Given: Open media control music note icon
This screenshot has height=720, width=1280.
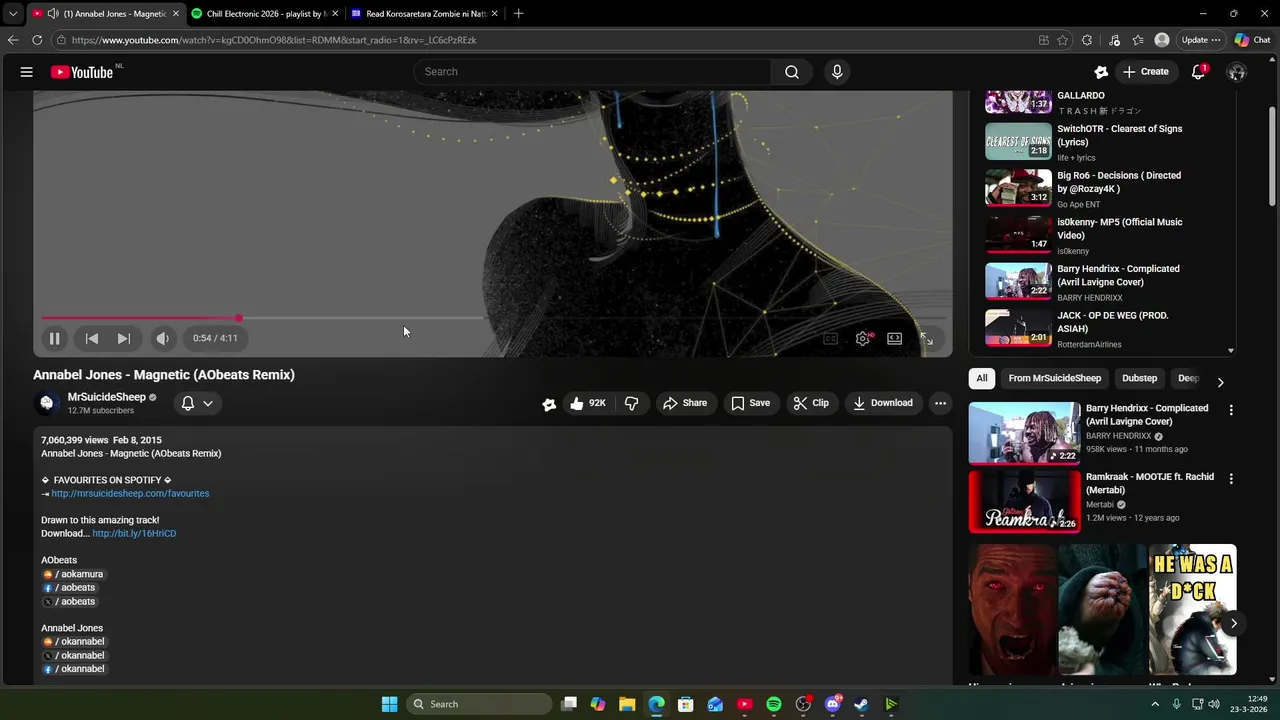Looking at the screenshot, I should [x=1114, y=40].
